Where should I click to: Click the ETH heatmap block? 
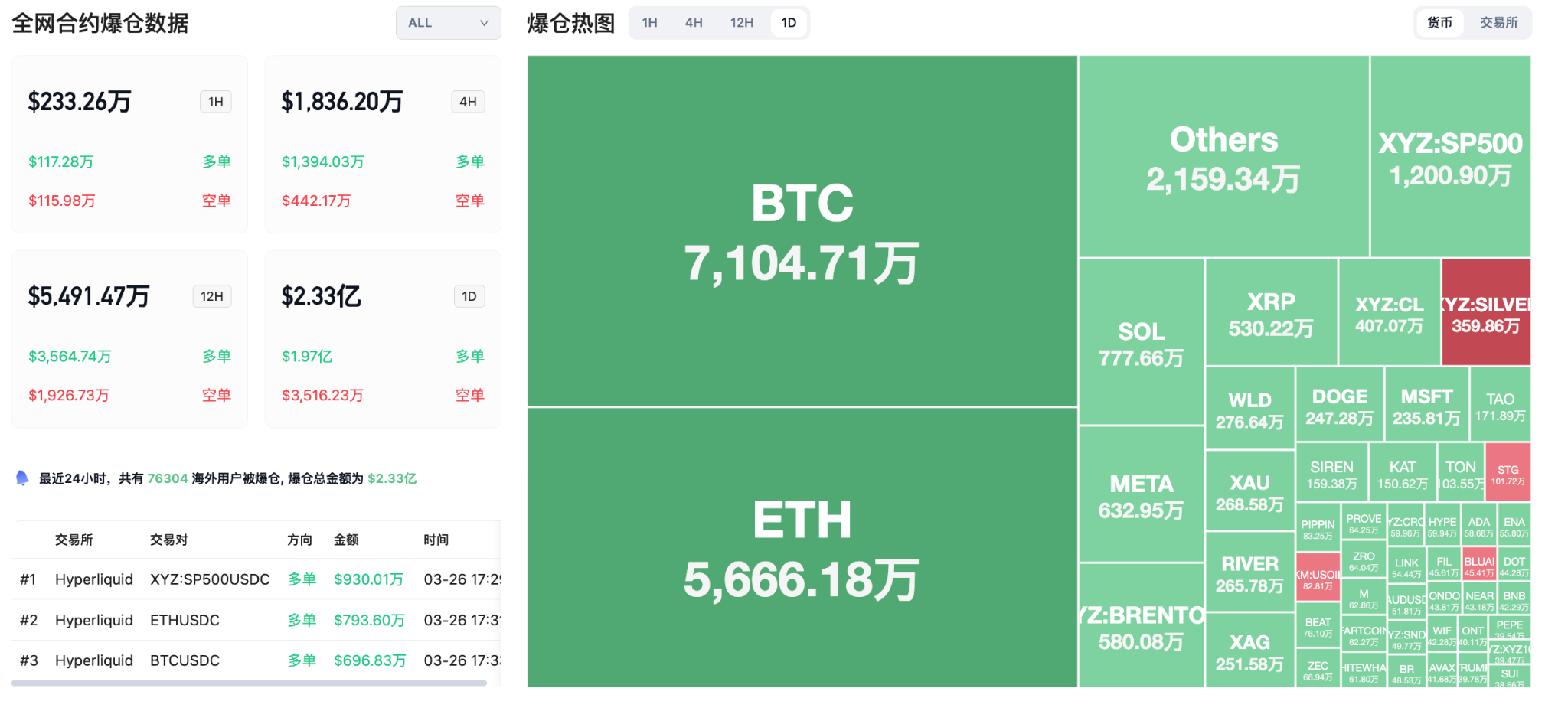coord(802,547)
